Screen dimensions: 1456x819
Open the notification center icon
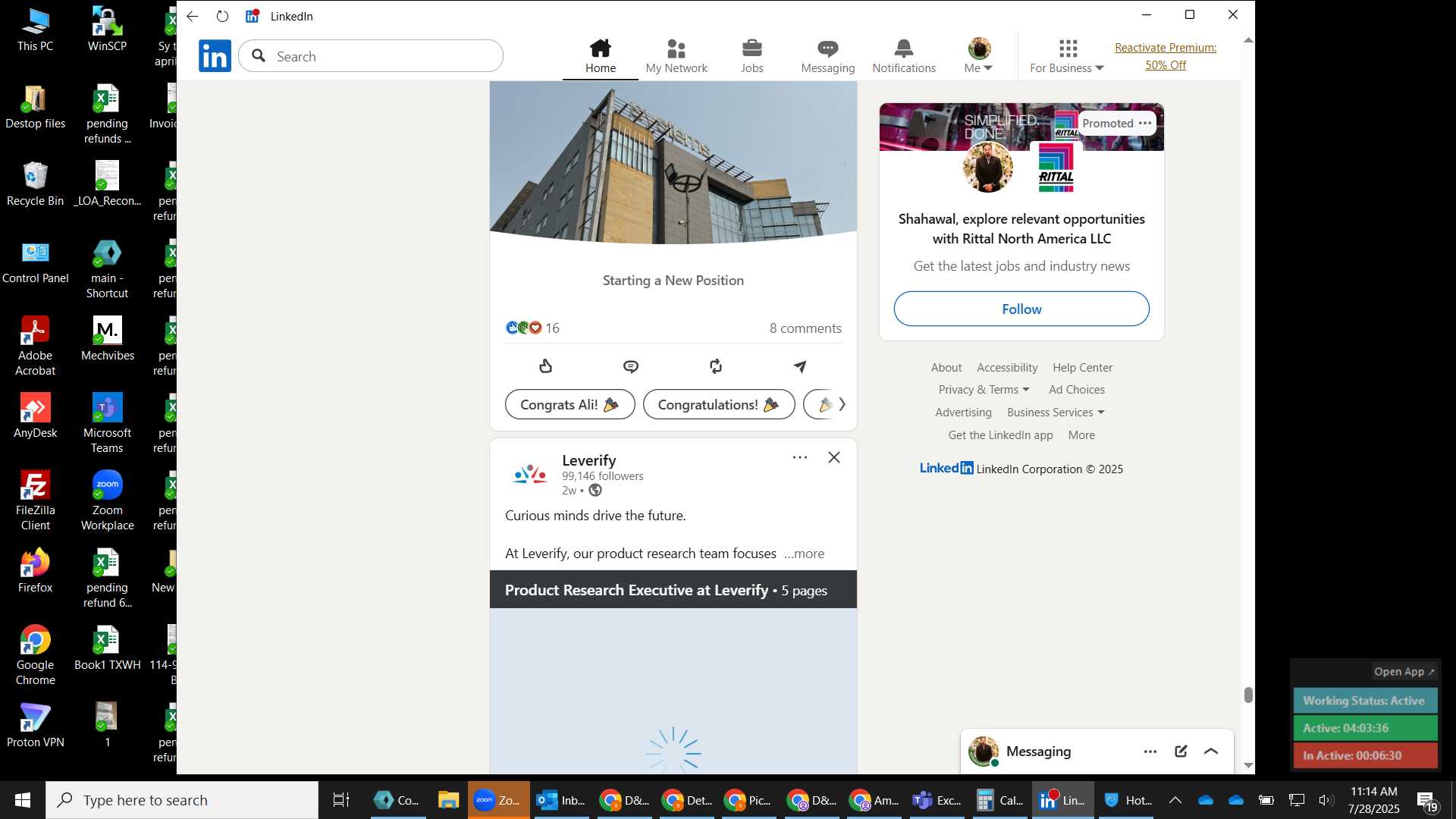(x=1426, y=800)
